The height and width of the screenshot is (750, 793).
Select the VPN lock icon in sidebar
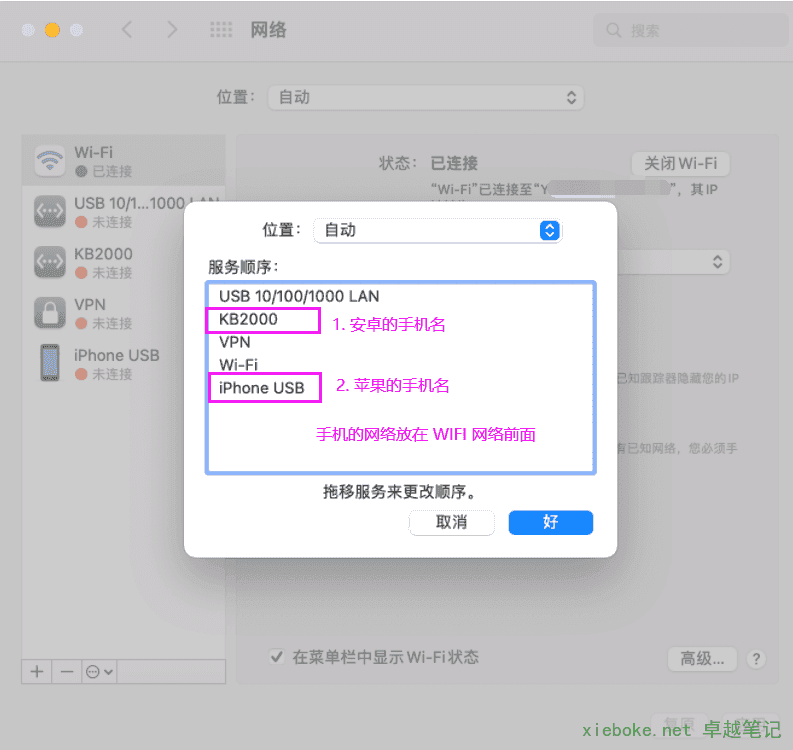click(x=49, y=312)
